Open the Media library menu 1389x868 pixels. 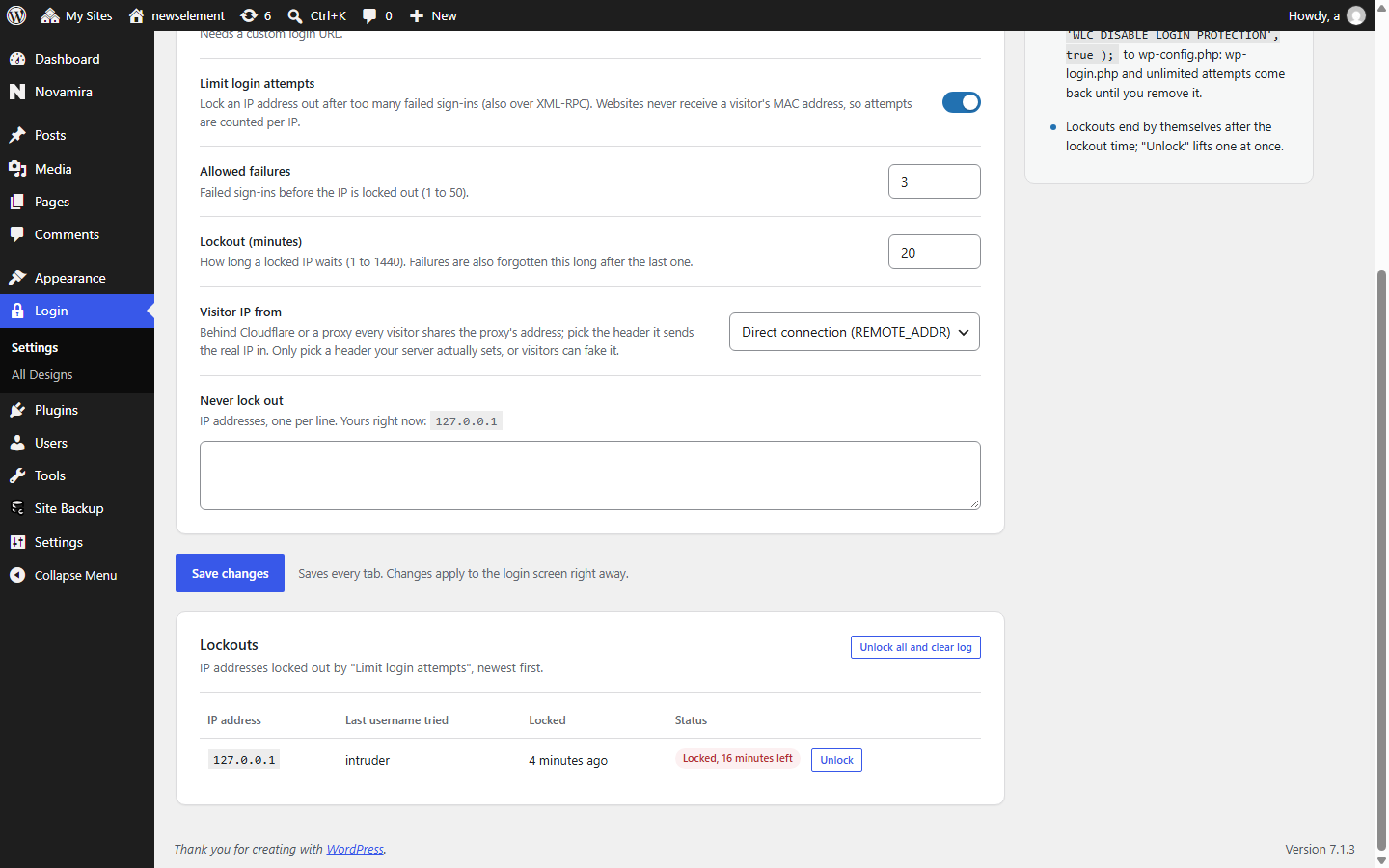[x=77, y=169]
